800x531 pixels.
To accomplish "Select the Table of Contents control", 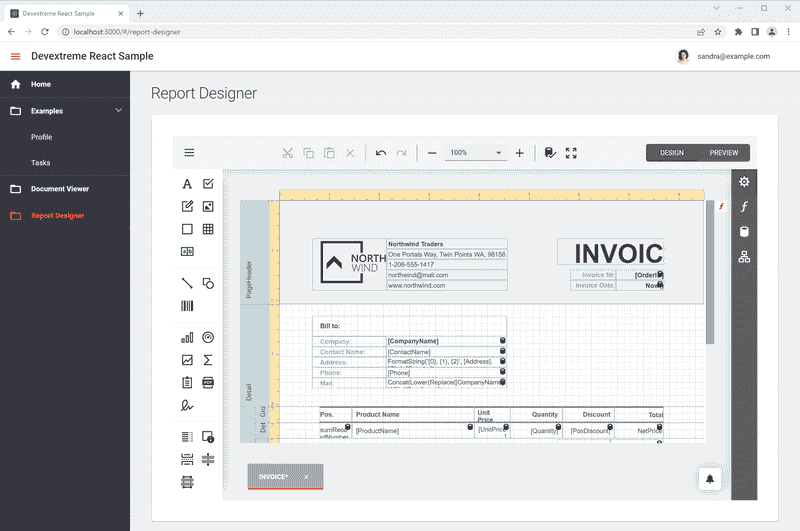I will click(187, 437).
